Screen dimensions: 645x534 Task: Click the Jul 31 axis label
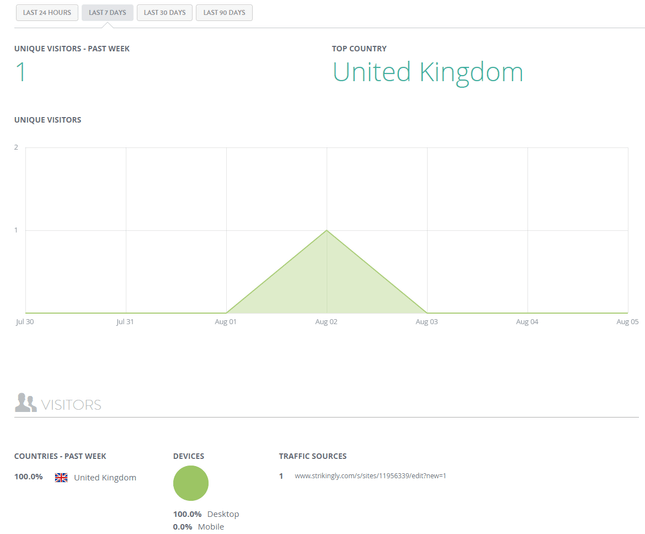(125, 322)
